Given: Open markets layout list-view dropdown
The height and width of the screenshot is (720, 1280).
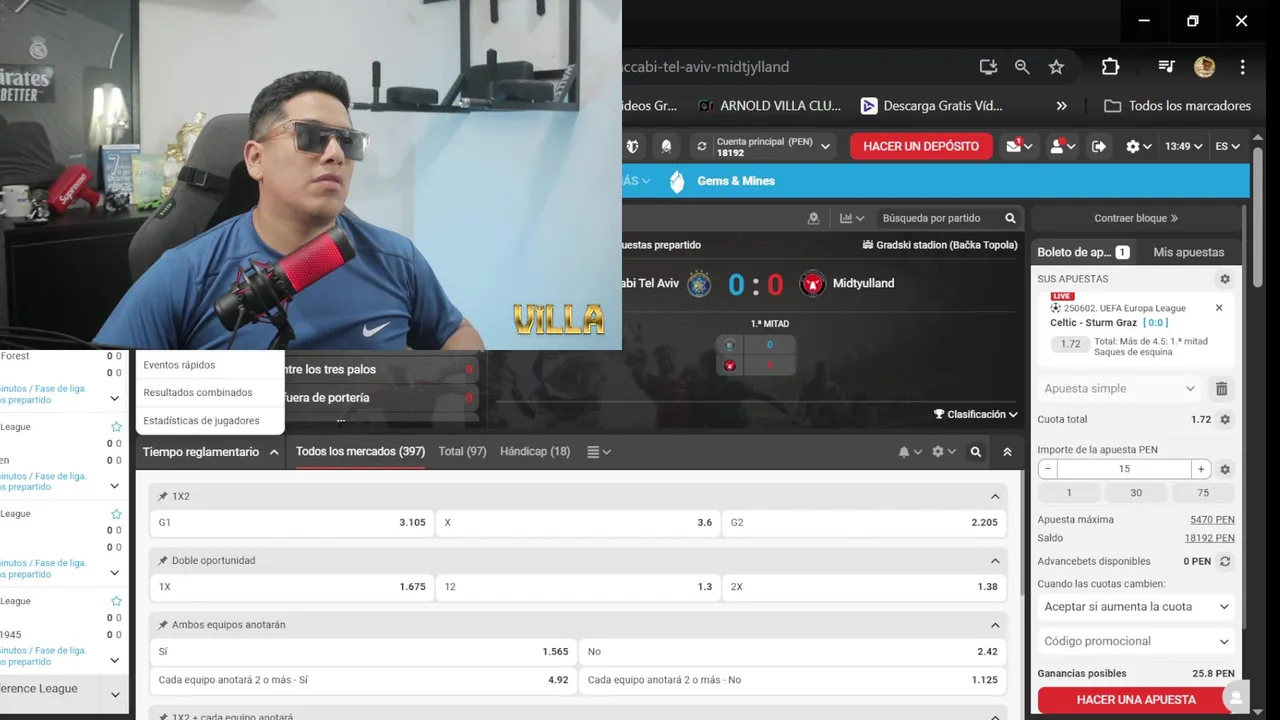Looking at the screenshot, I should 598,452.
